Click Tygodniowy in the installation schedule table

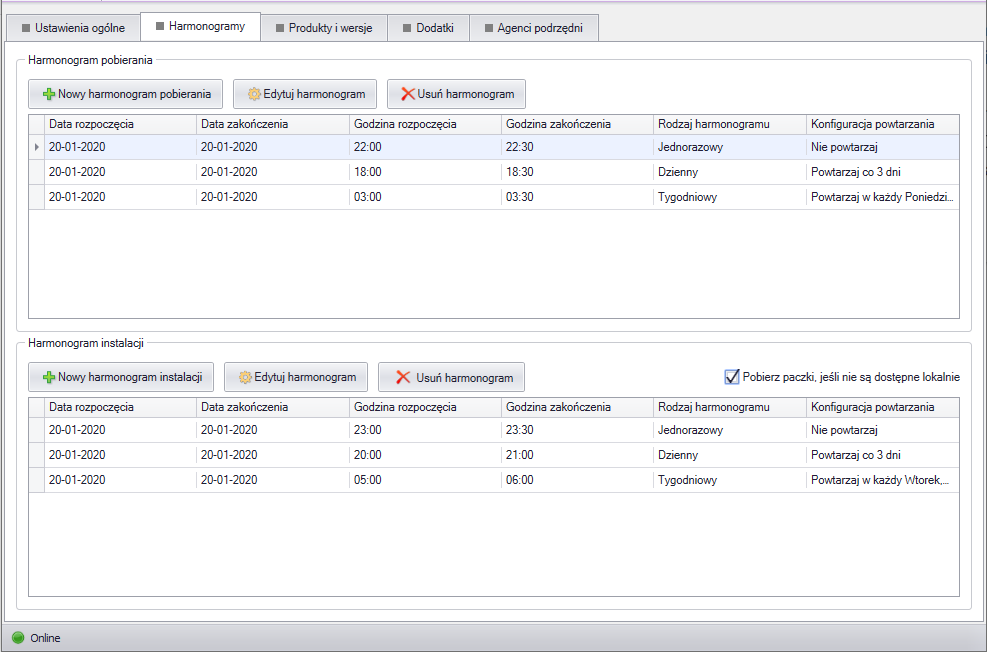pos(730,480)
